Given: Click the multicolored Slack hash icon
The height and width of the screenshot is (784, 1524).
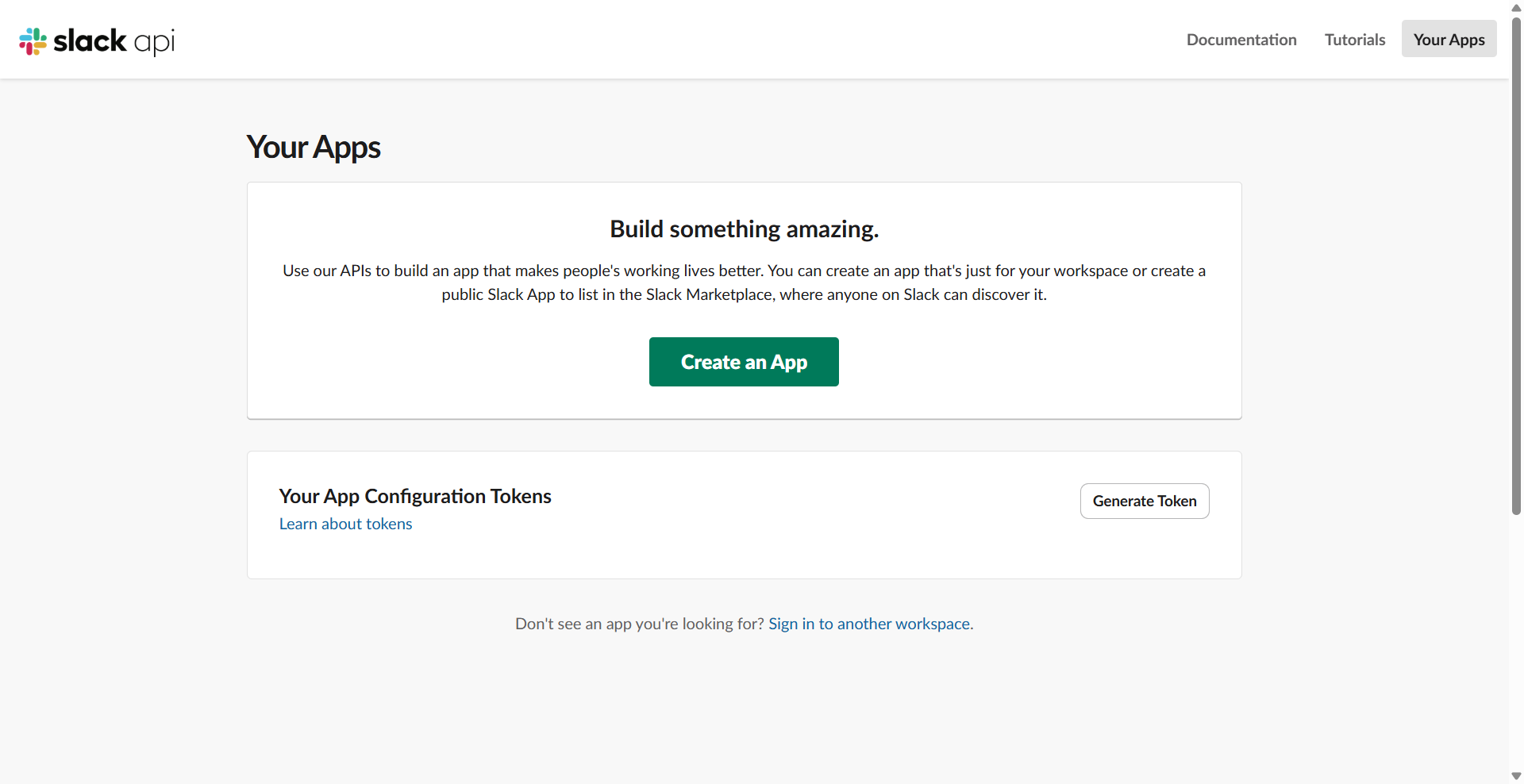Looking at the screenshot, I should click(x=33, y=40).
